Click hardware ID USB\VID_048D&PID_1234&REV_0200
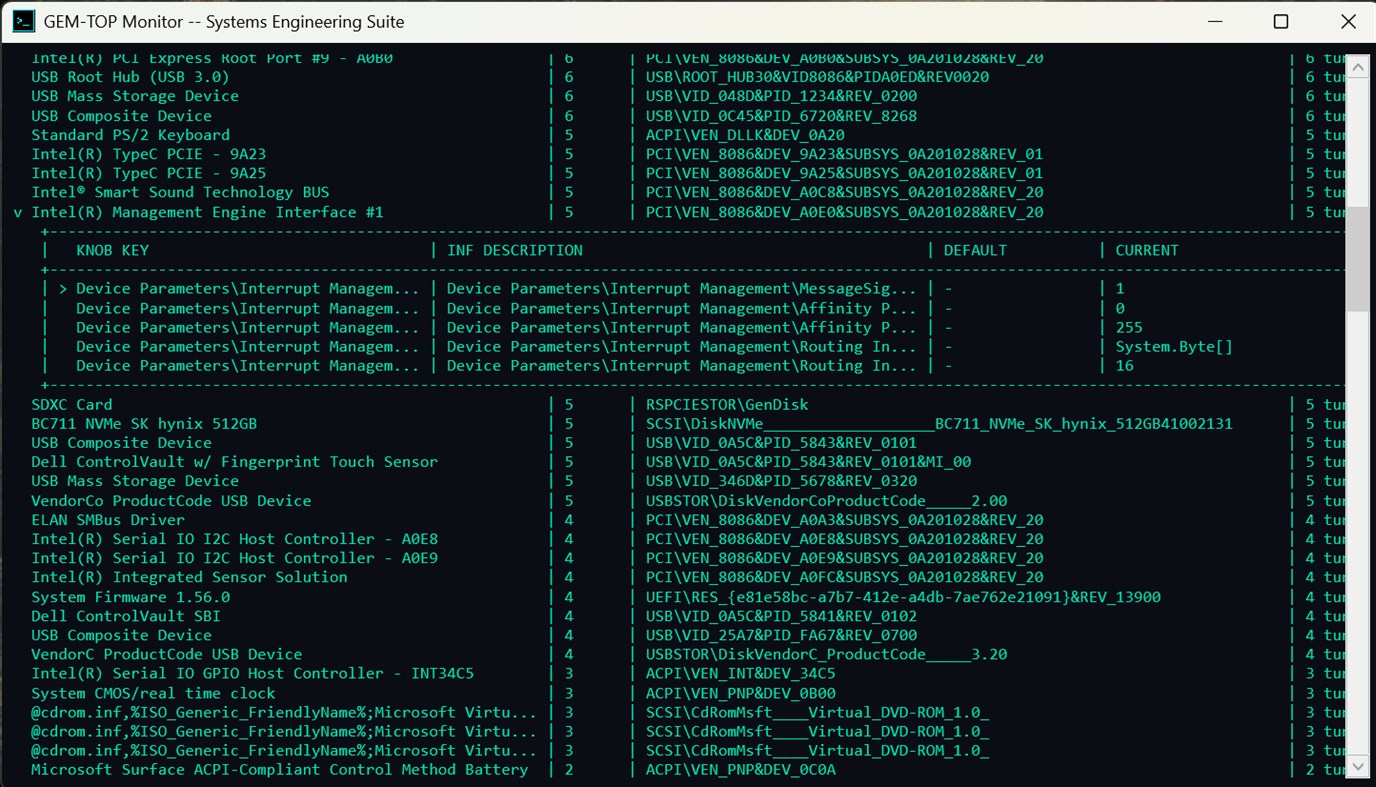Viewport: 1376px width, 787px height. point(781,96)
